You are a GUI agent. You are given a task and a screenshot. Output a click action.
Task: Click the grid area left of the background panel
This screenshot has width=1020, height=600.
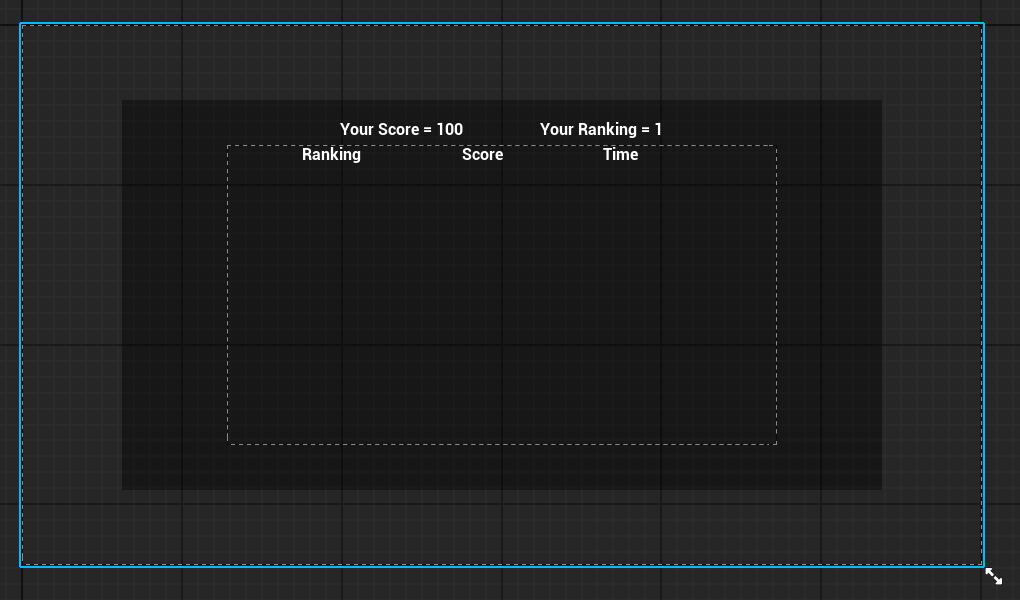[70, 300]
